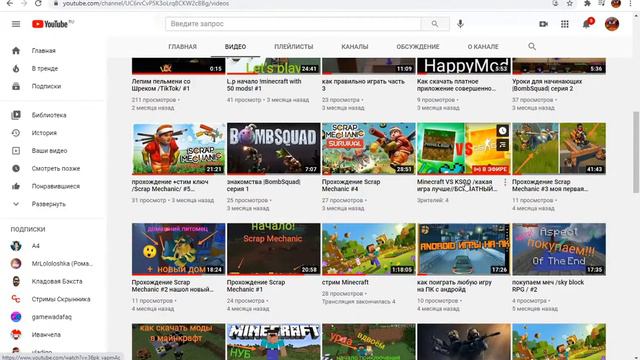Open Android игры на ПК thumbnail
This screenshot has height=360, width=640.
click(x=464, y=249)
